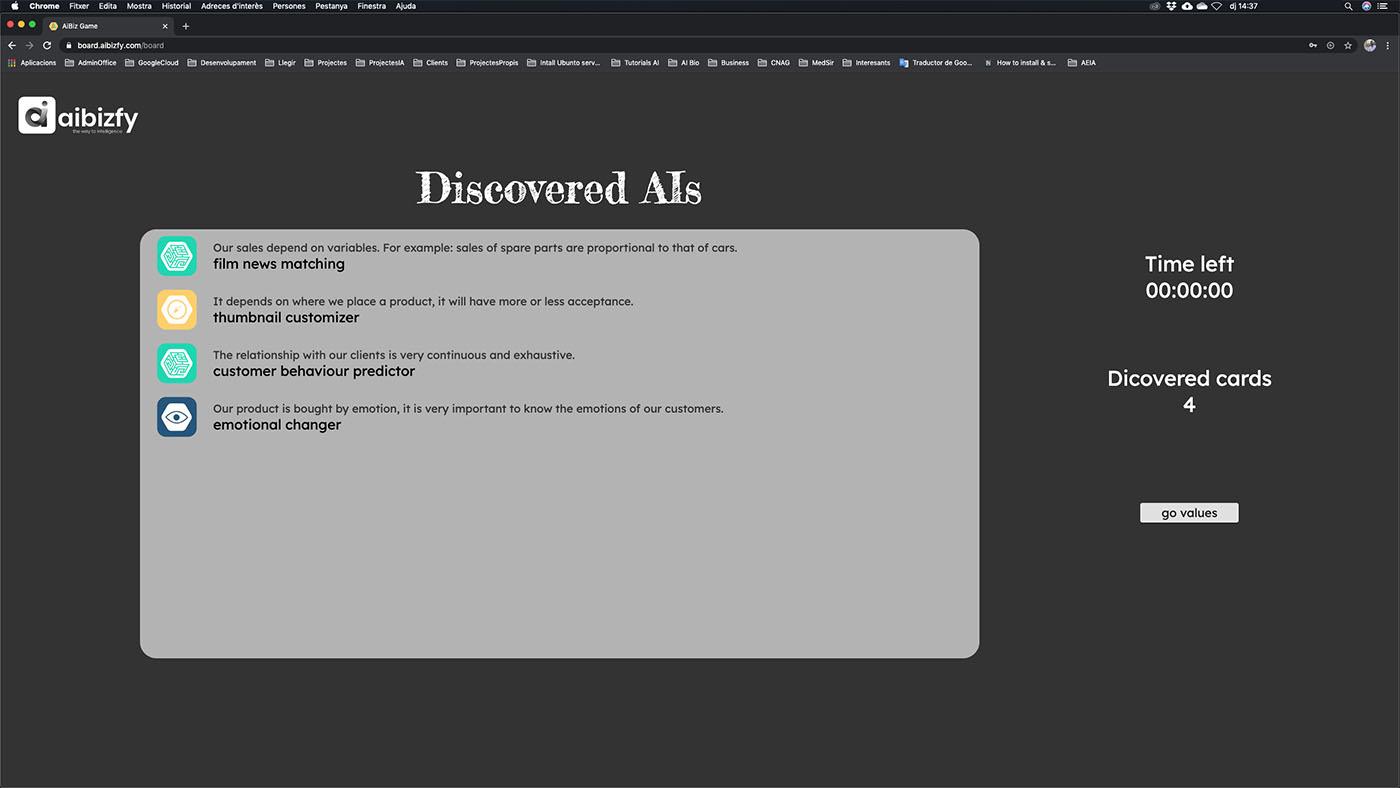
Task: Open the Mostra menu
Action: click(x=139, y=6)
